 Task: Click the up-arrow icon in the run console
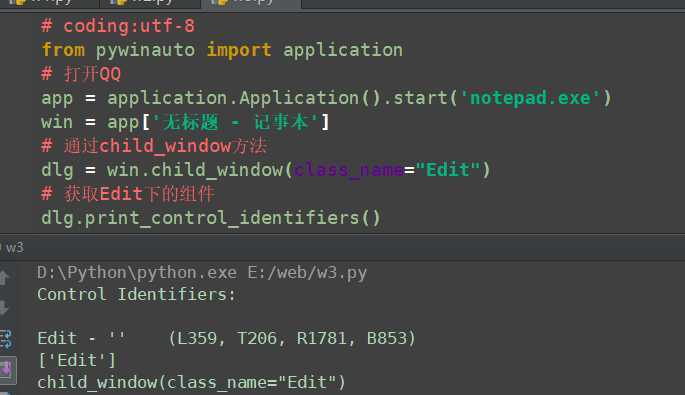(x=3, y=278)
